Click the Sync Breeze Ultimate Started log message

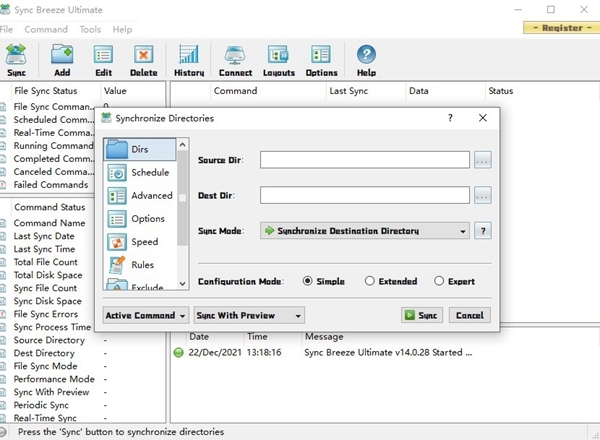pos(388,352)
